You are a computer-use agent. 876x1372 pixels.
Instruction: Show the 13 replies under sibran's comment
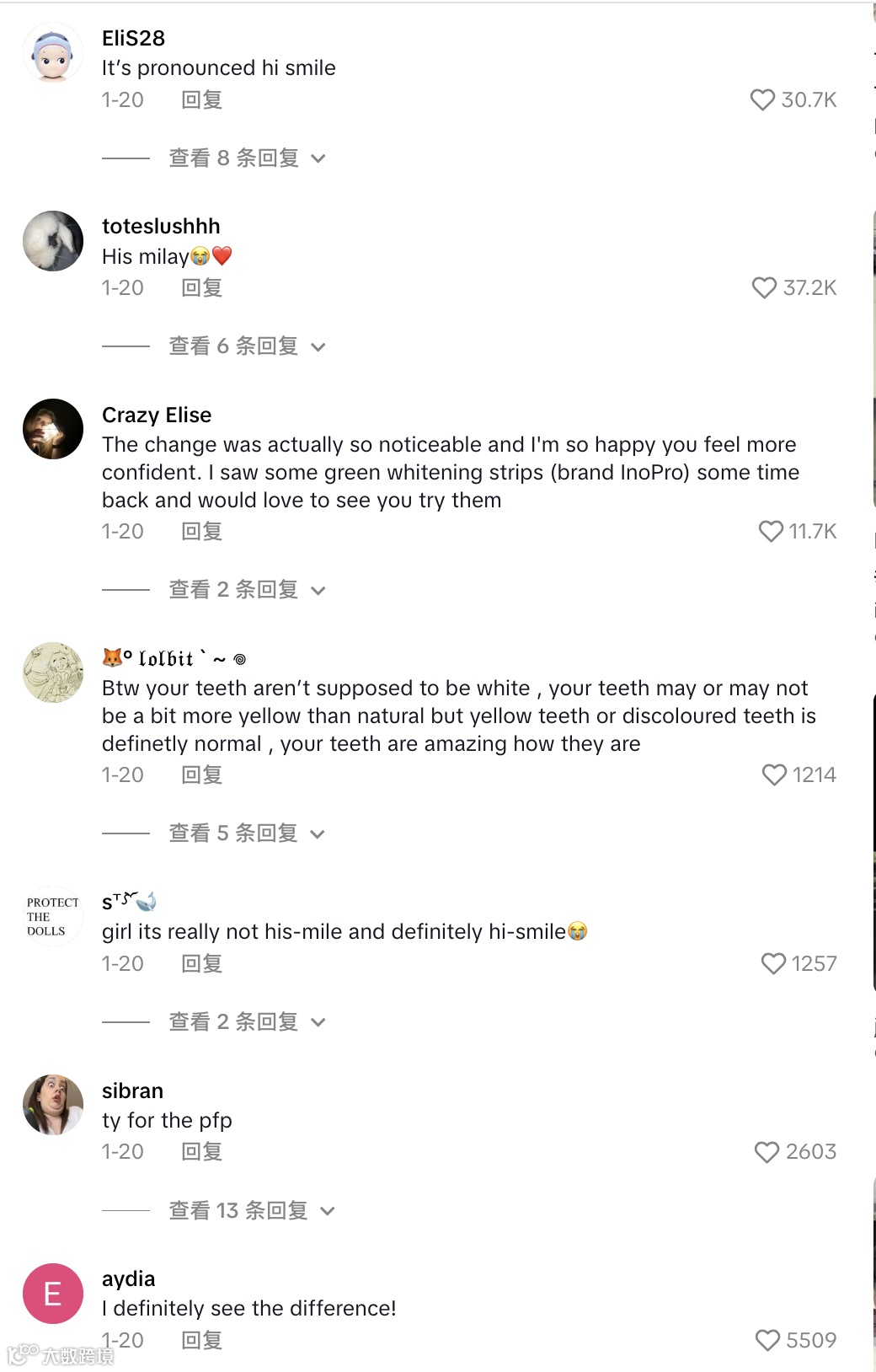click(x=252, y=1211)
